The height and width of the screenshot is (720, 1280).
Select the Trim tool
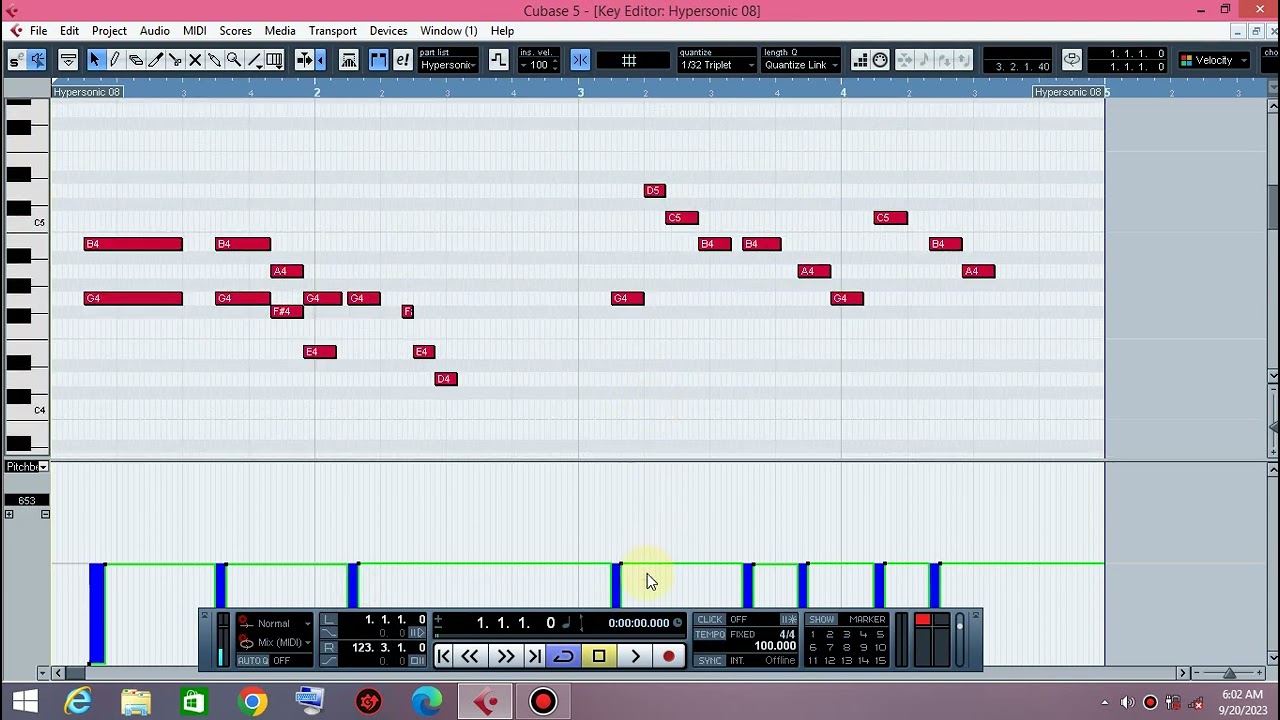pos(155,60)
